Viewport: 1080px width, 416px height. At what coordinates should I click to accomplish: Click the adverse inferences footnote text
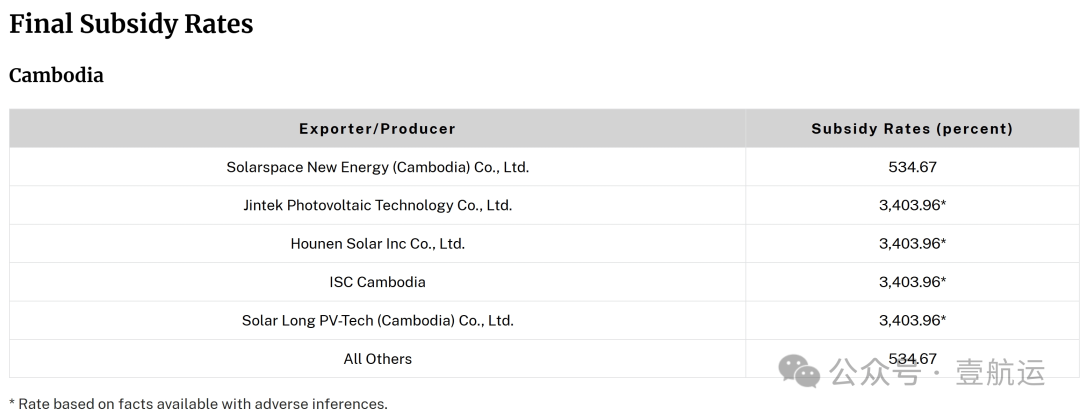coord(198,404)
